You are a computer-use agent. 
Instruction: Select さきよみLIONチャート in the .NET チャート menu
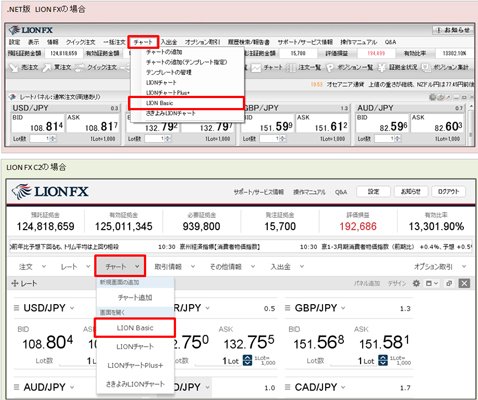pos(170,113)
